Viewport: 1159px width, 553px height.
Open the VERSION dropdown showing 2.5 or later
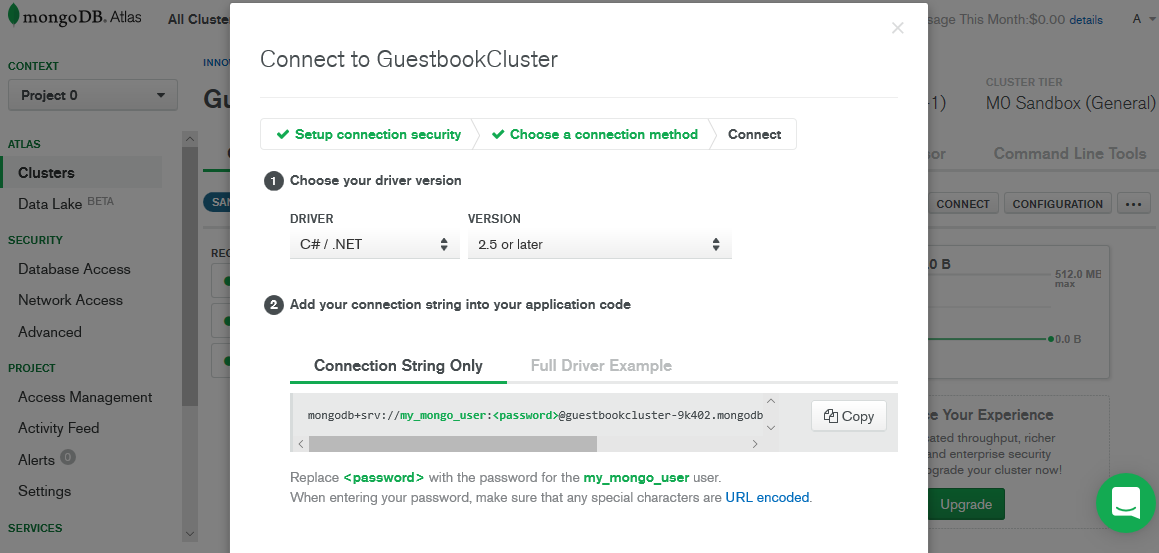pos(599,244)
